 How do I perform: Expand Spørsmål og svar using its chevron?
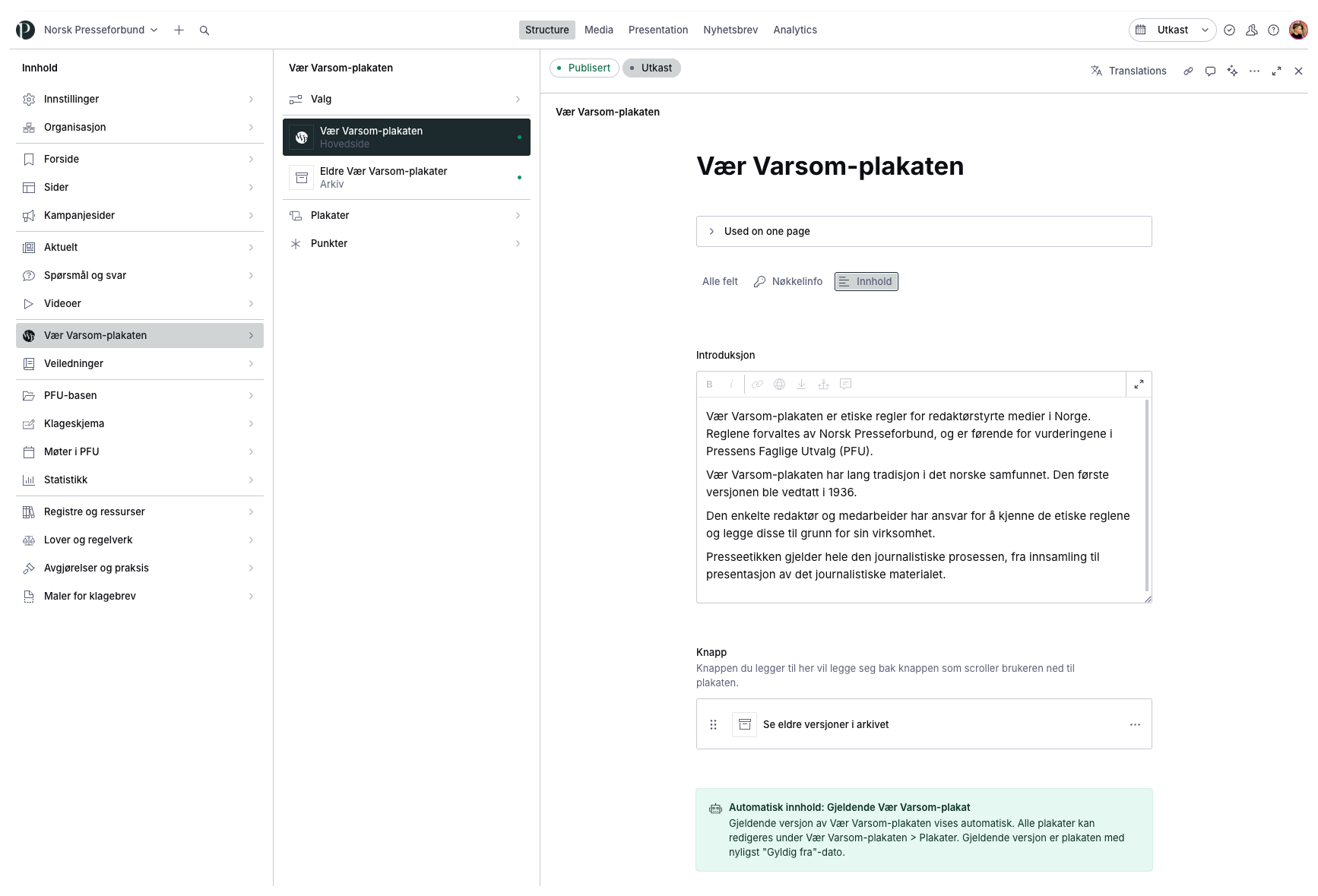pos(251,276)
